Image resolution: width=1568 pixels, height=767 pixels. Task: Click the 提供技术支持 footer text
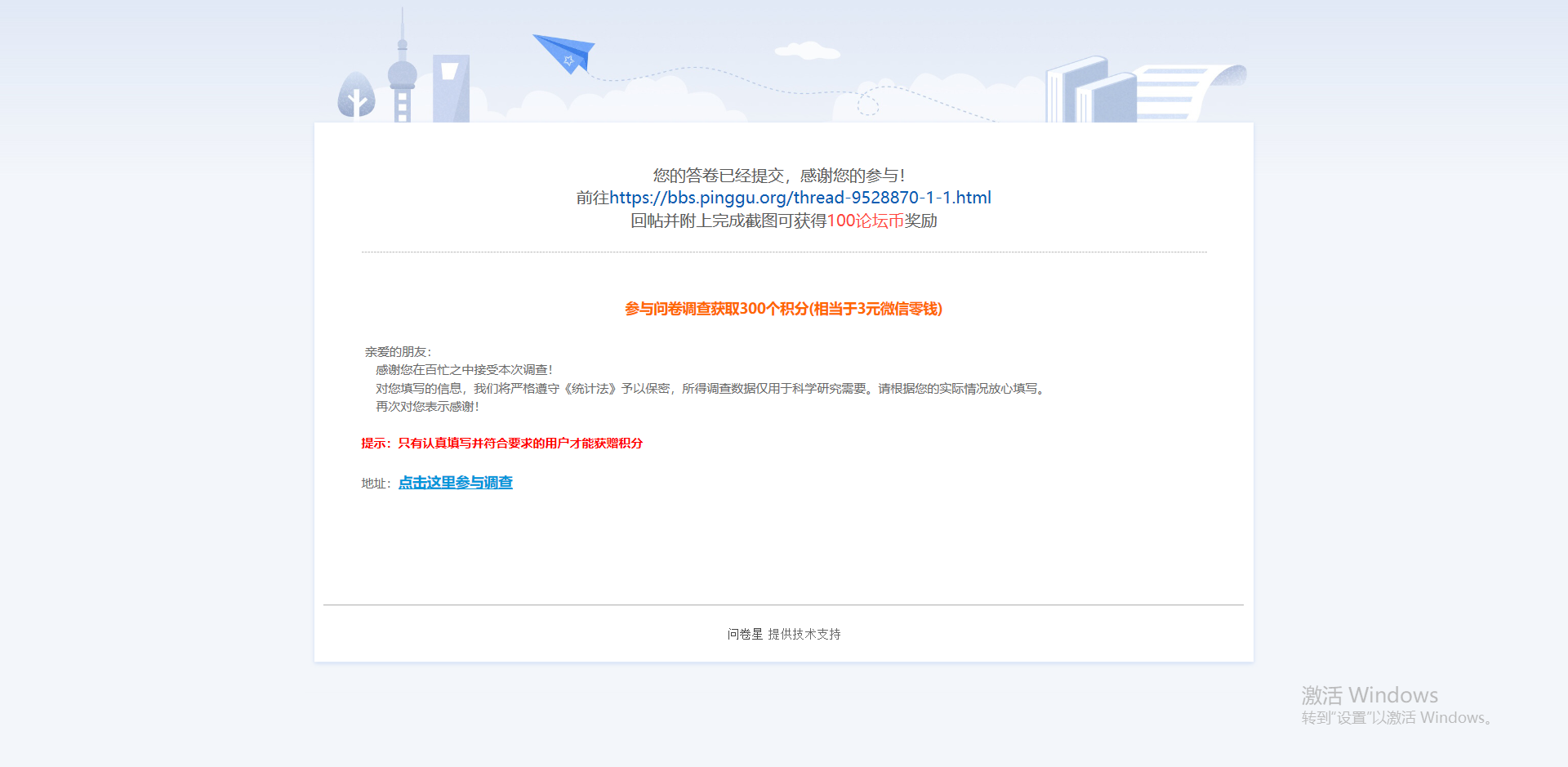804,634
